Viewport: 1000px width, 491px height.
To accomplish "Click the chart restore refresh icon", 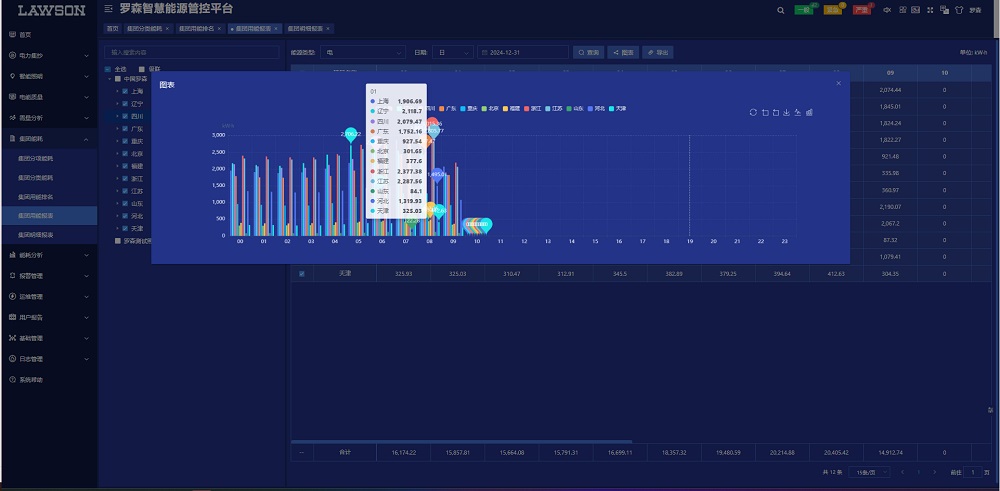I will (753, 112).
